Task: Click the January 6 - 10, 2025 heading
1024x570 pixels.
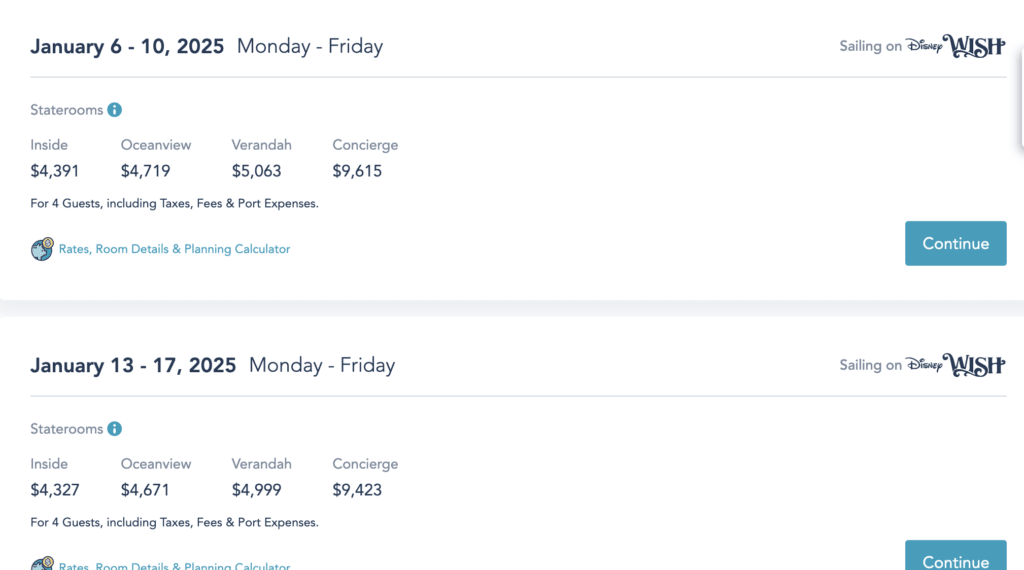Action: 127,46
